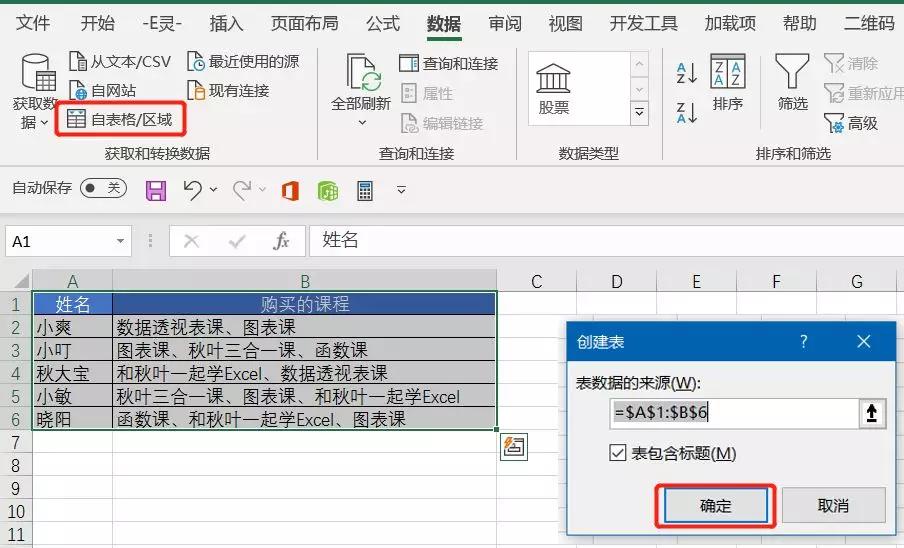Switch to the 开发工具 tab
This screenshot has height=548, width=904.
(x=643, y=23)
